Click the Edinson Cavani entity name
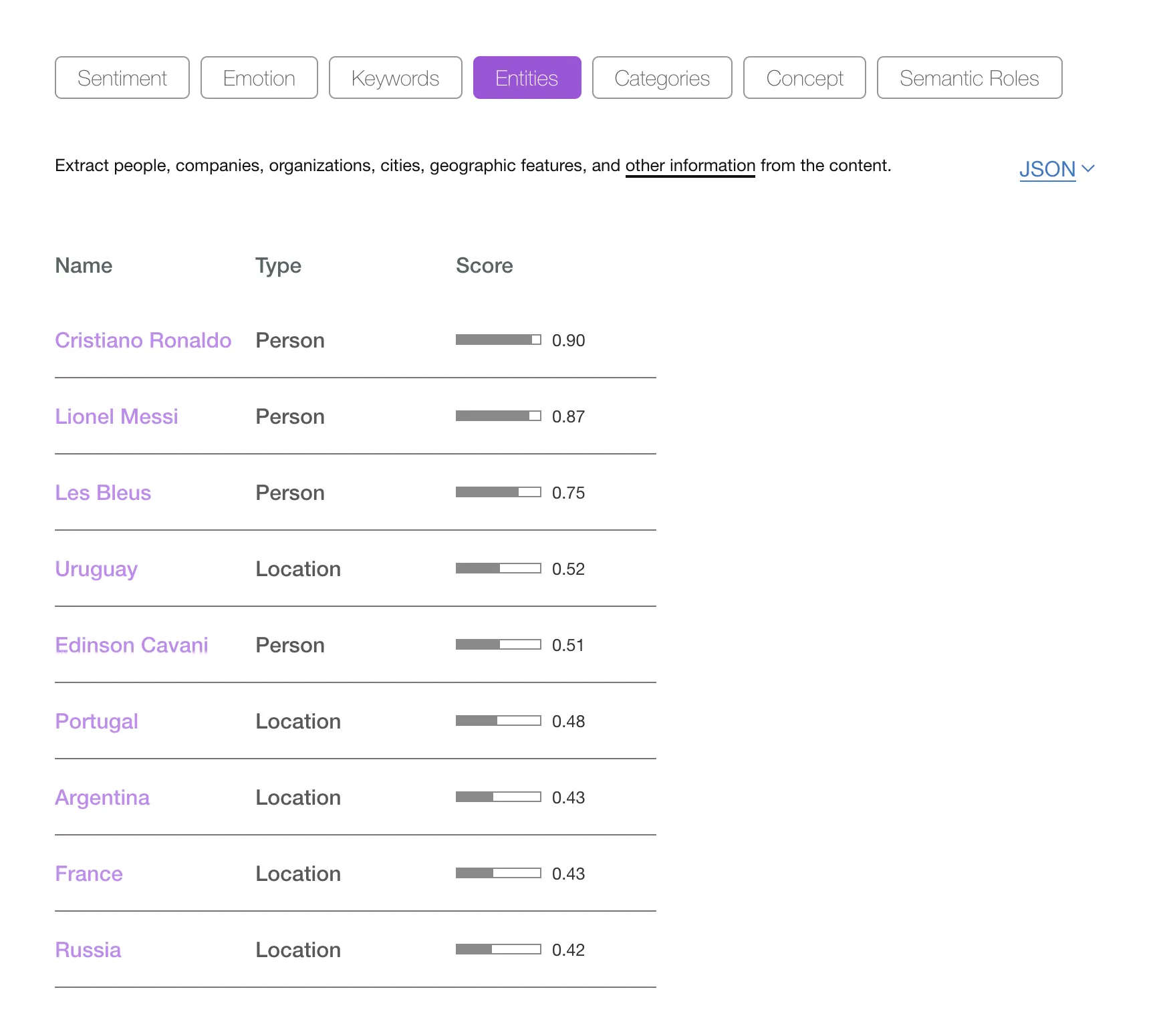Viewport: 1167px width, 1036px height. point(132,645)
